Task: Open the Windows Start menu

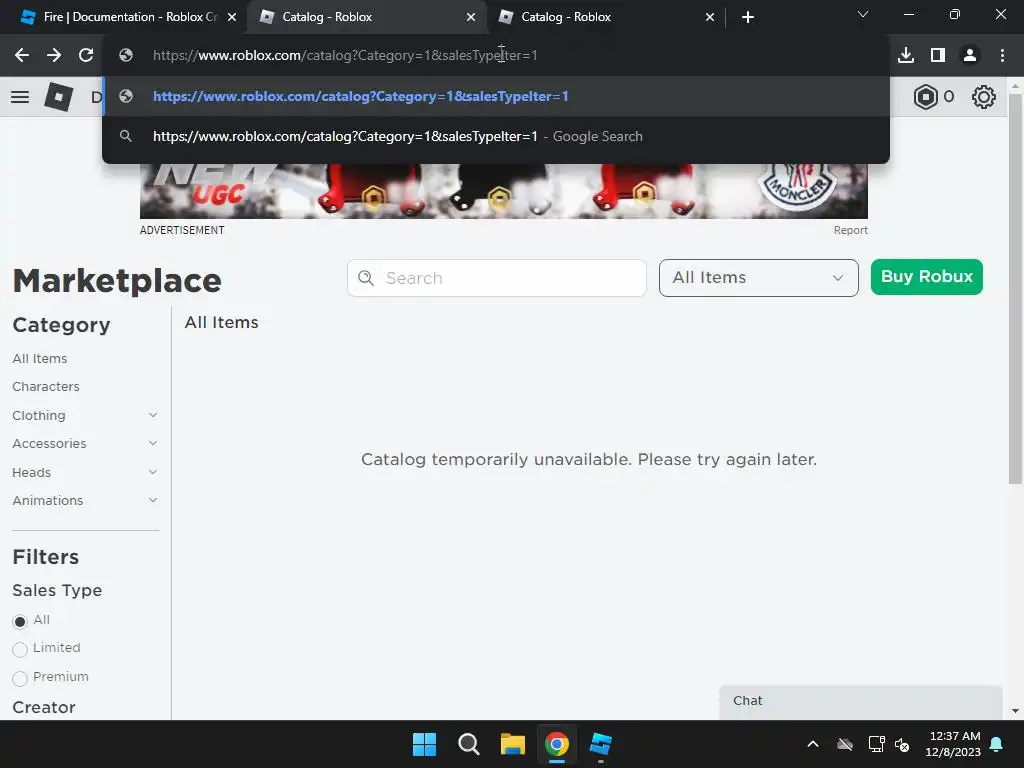Action: tap(424, 744)
